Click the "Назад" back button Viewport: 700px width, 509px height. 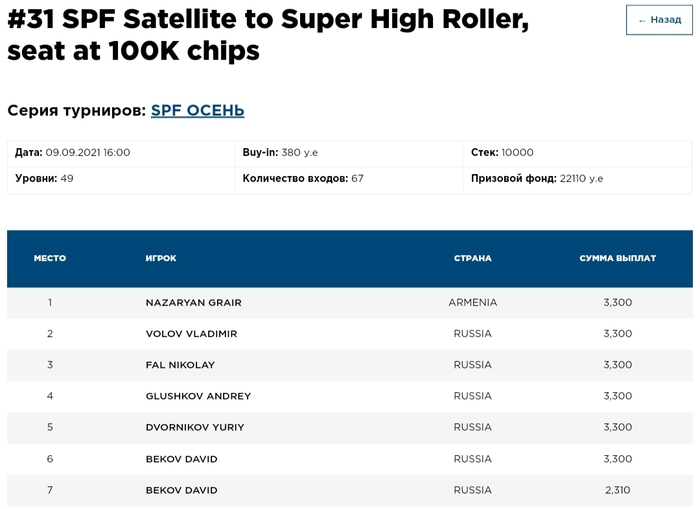659,20
